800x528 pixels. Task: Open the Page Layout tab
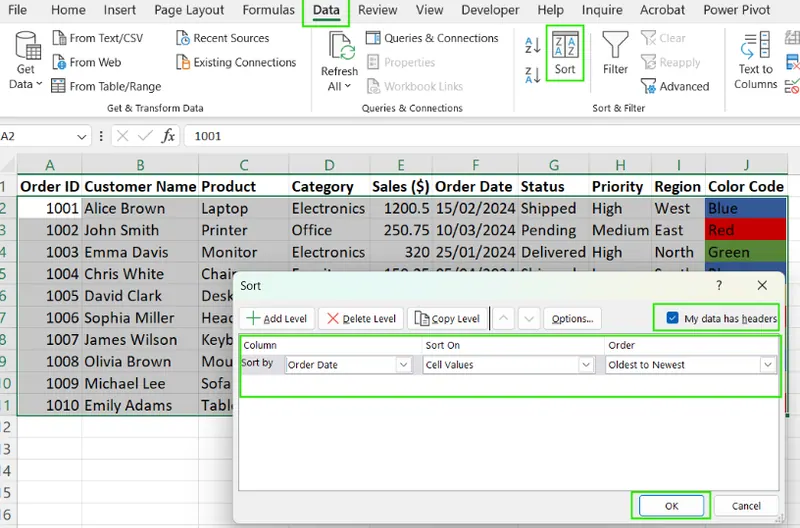point(190,10)
